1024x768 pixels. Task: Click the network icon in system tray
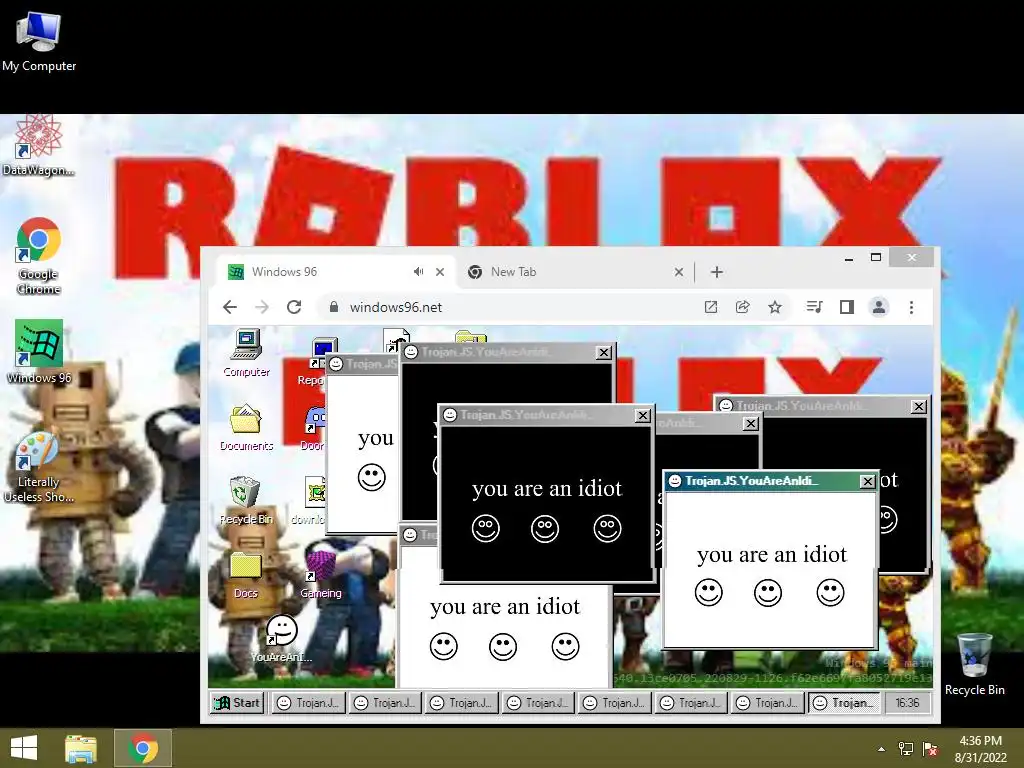pyautogui.click(x=906, y=749)
